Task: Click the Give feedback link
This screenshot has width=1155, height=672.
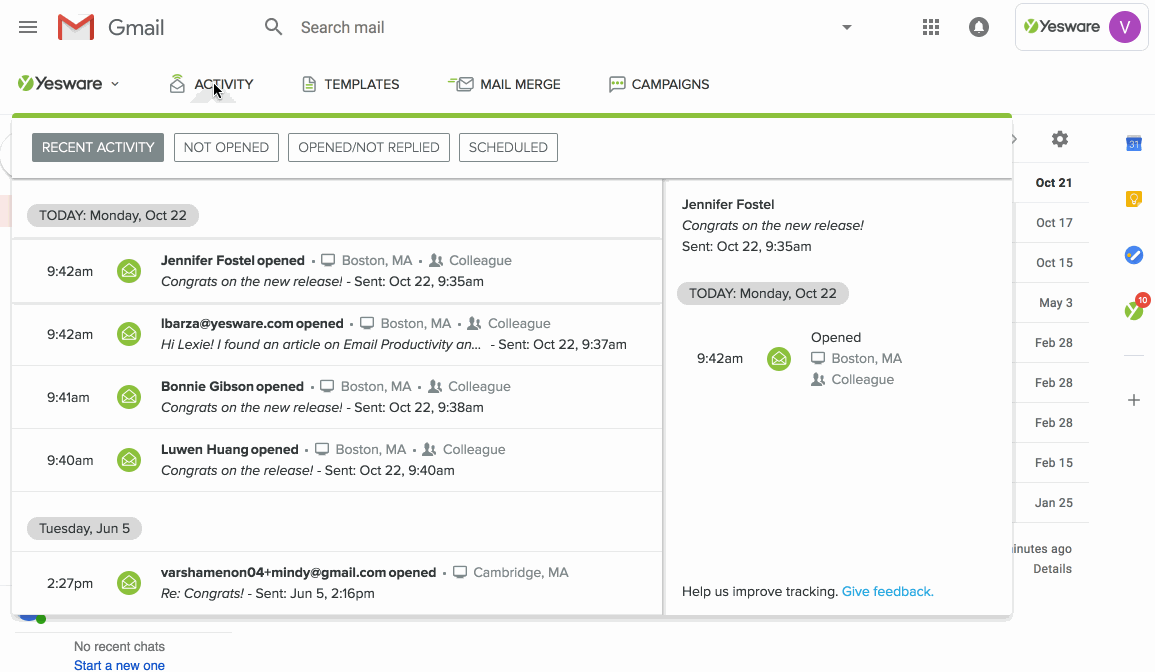Action: pos(887,591)
